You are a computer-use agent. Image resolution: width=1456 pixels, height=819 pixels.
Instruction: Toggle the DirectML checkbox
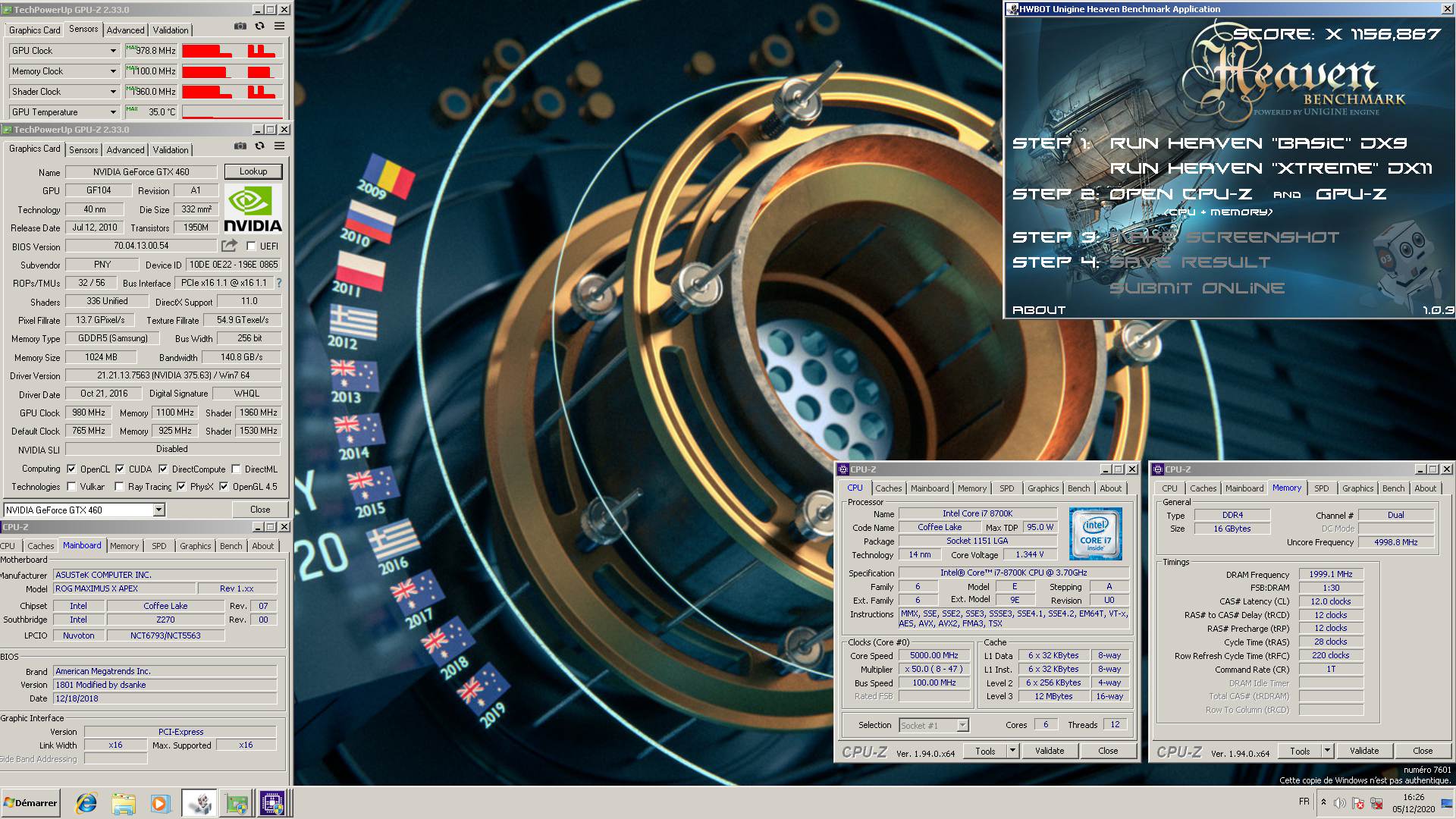tap(236, 469)
